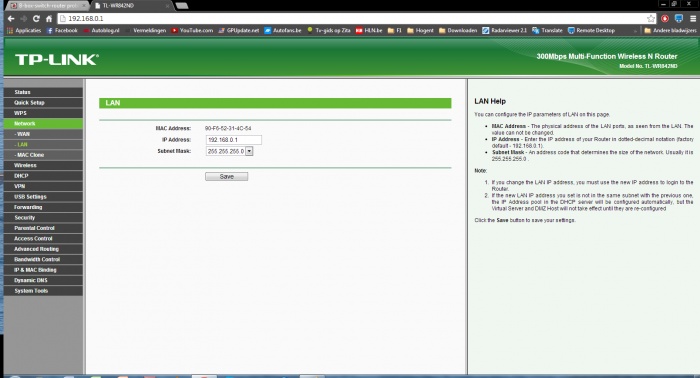Screen dimensions: 700x378
Task: Open the Quick Setup menu item
Action: [x=43, y=103]
